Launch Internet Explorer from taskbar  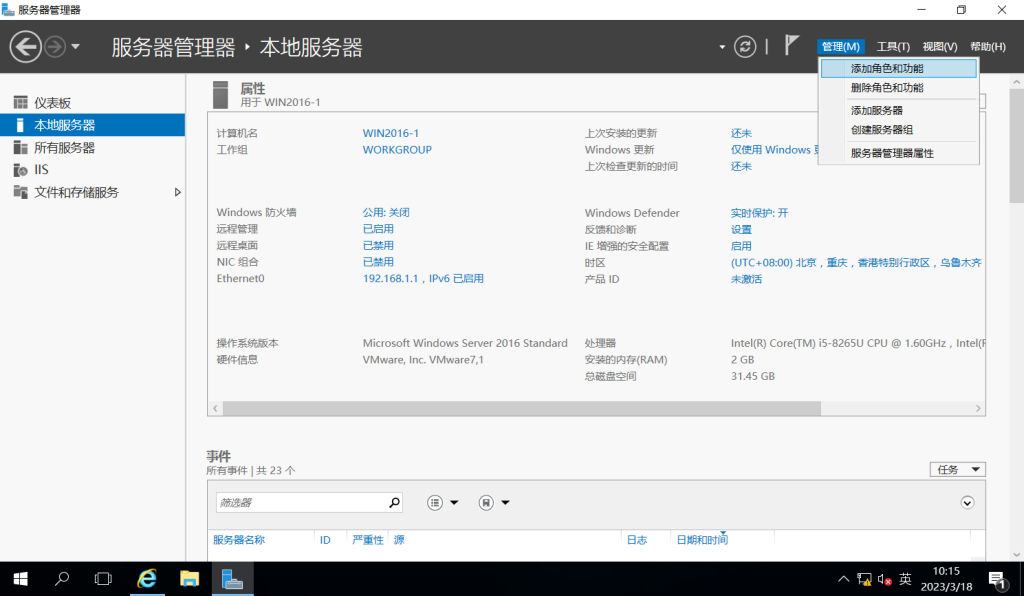click(147, 579)
